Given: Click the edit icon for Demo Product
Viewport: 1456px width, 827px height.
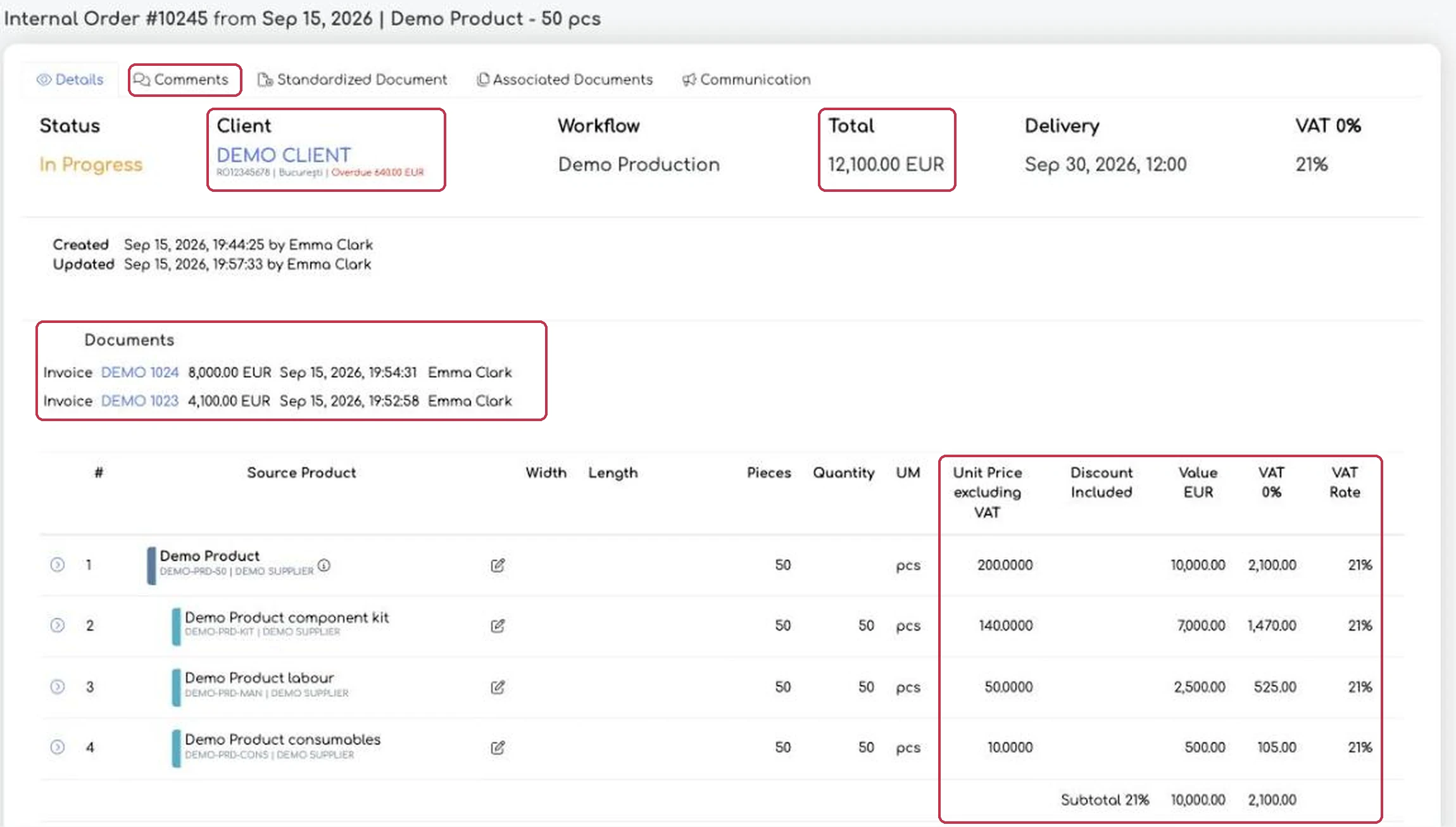Looking at the screenshot, I should (498, 565).
